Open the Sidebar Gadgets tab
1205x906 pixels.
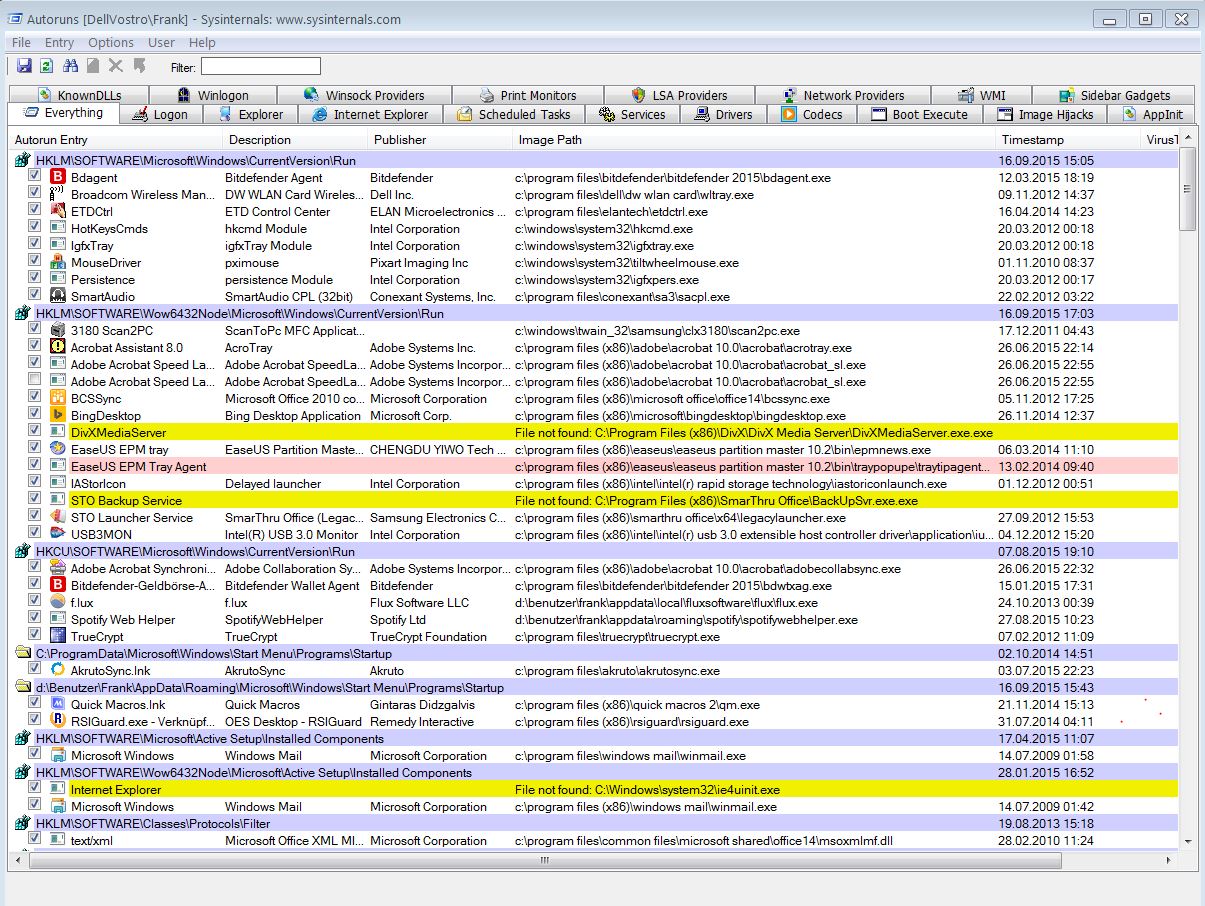pyautogui.click(x=1114, y=96)
